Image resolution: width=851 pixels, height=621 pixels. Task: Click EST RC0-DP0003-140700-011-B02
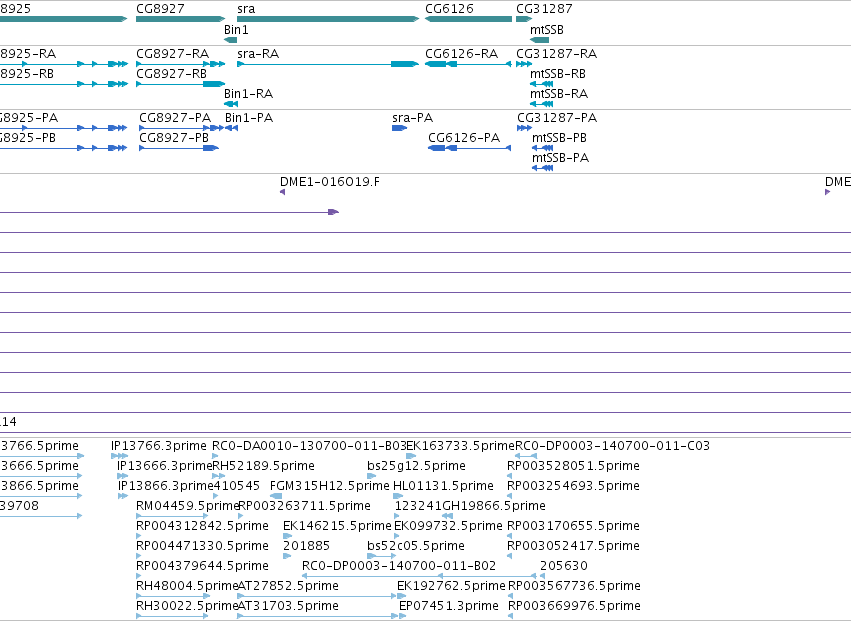pos(399,566)
